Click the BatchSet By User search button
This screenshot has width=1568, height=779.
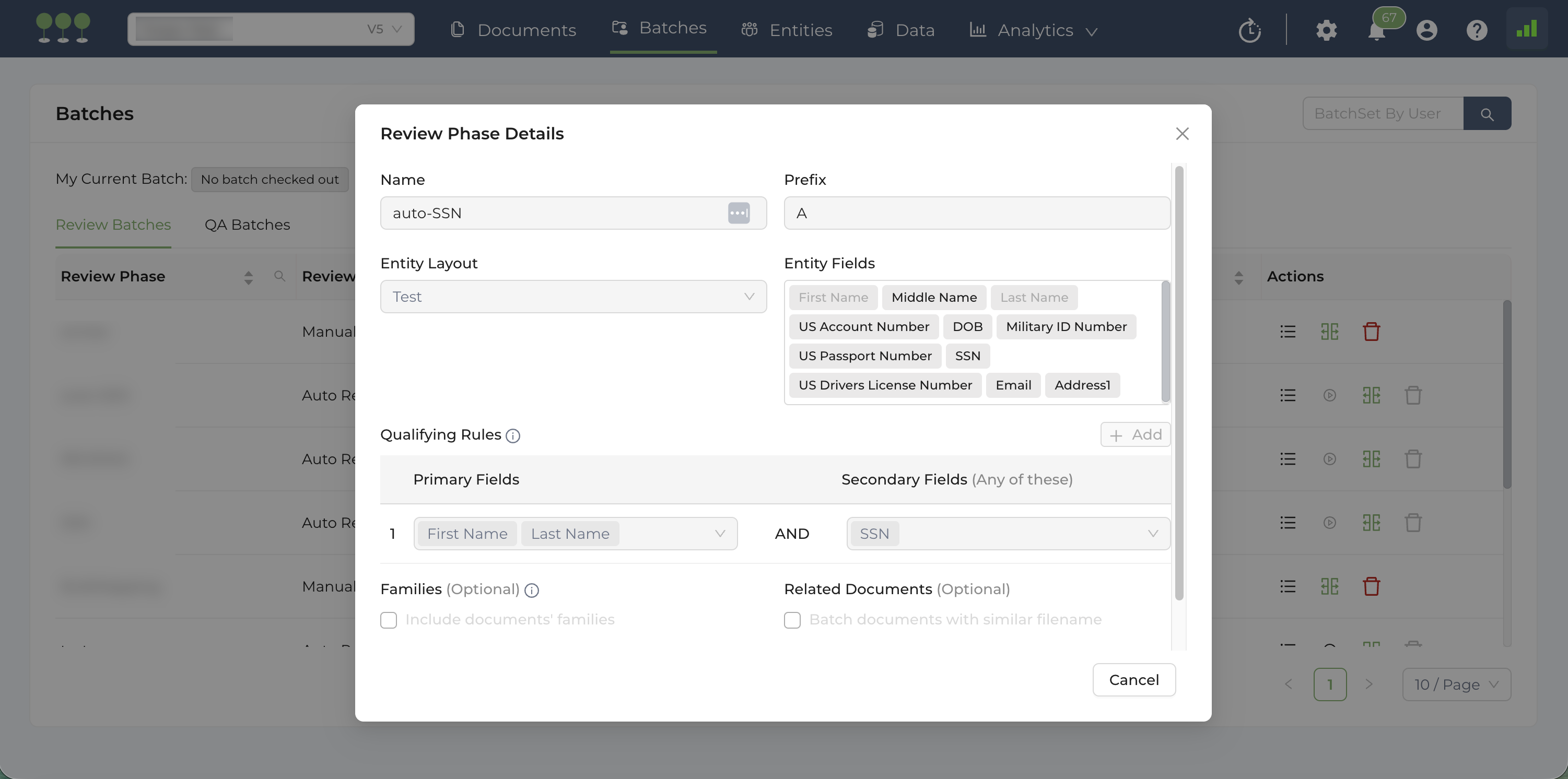click(x=1487, y=114)
